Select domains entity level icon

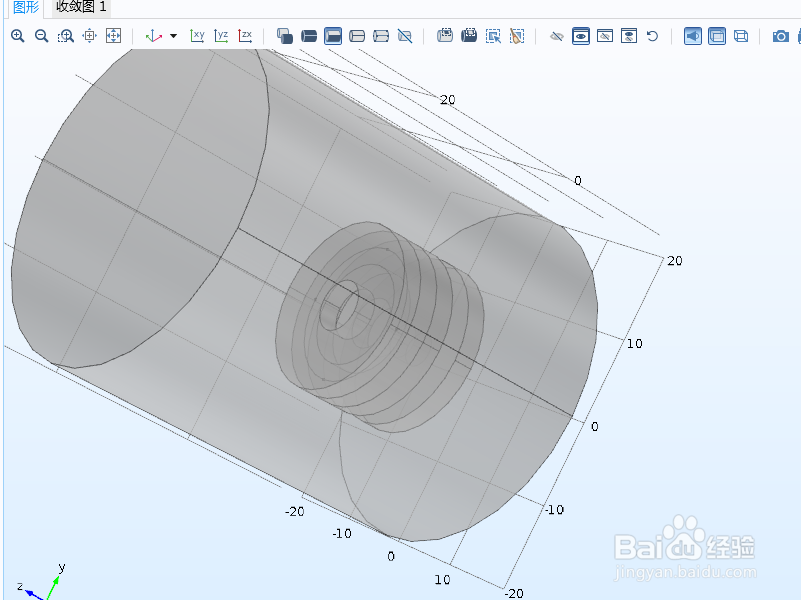click(309, 36)
